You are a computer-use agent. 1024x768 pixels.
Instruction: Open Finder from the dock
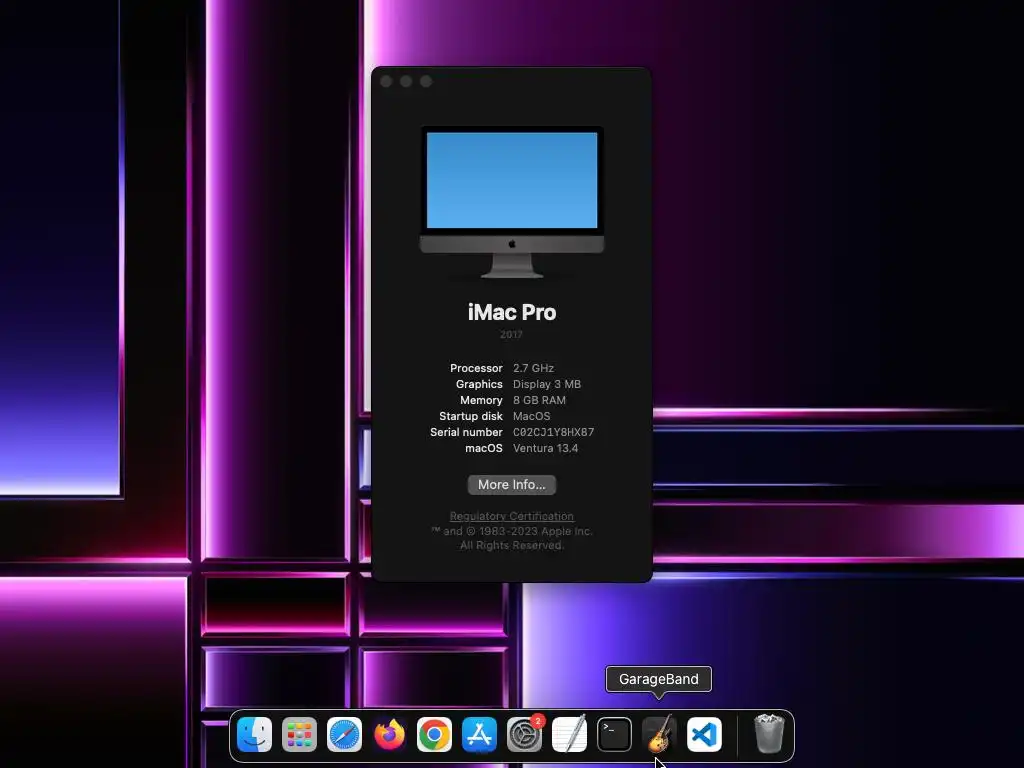click(x=254, y=734)
